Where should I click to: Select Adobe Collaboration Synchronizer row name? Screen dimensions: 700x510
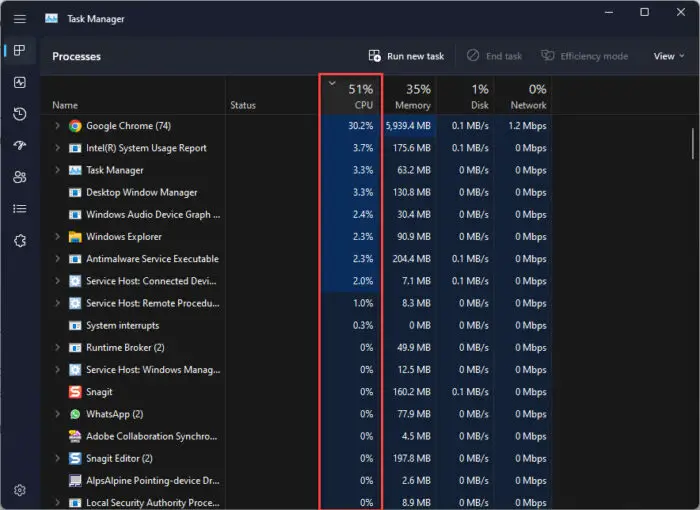pyautogui.click(x=151, y=436)
